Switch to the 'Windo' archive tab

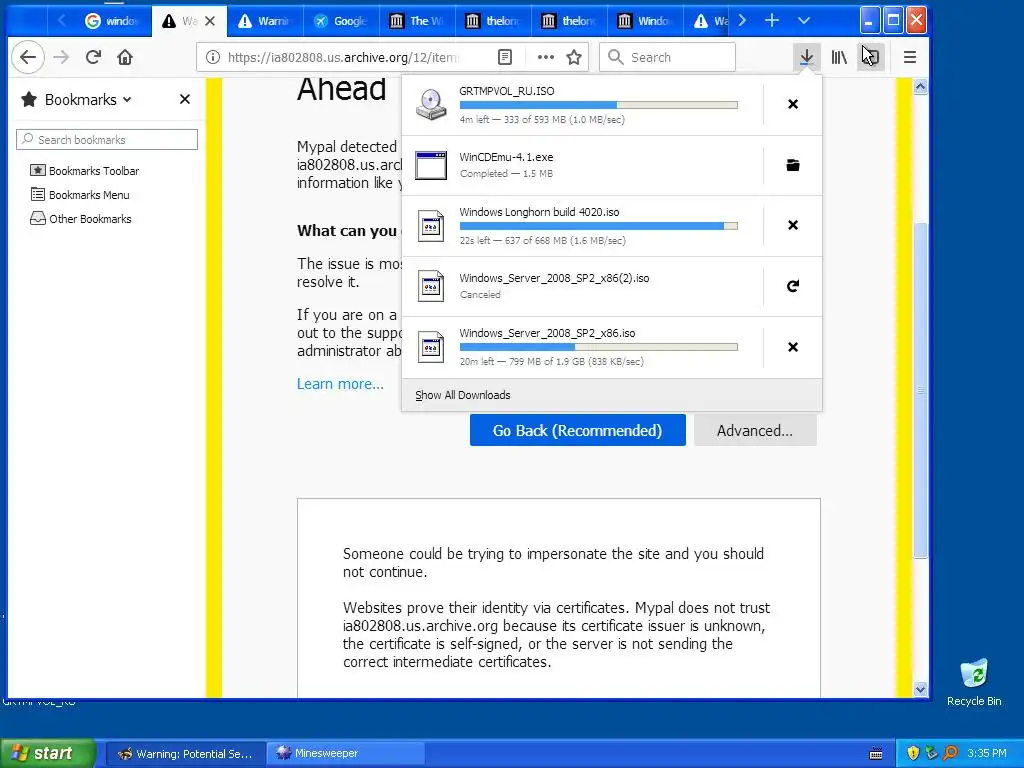645,21
